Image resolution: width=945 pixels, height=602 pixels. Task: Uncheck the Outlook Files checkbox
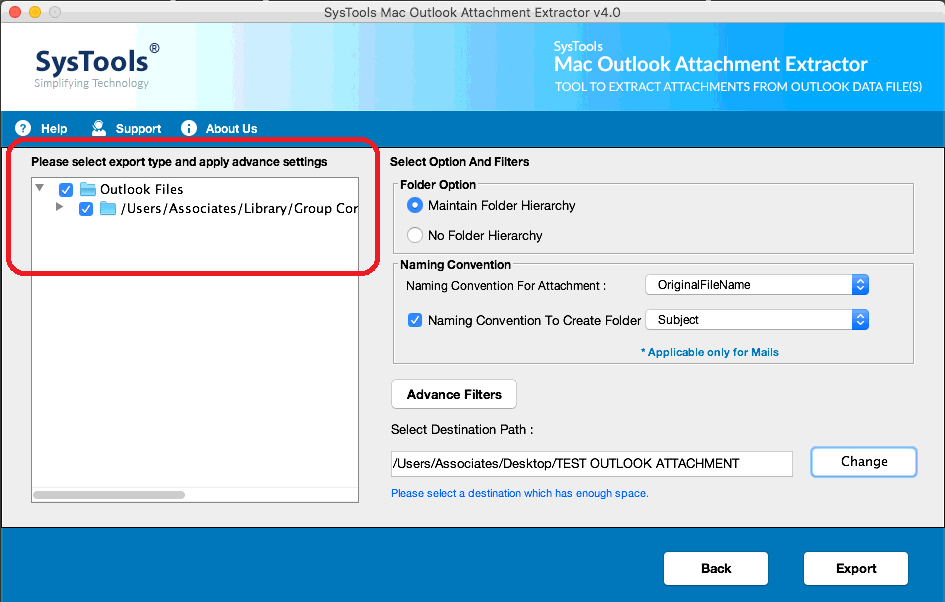pos(66,190)
